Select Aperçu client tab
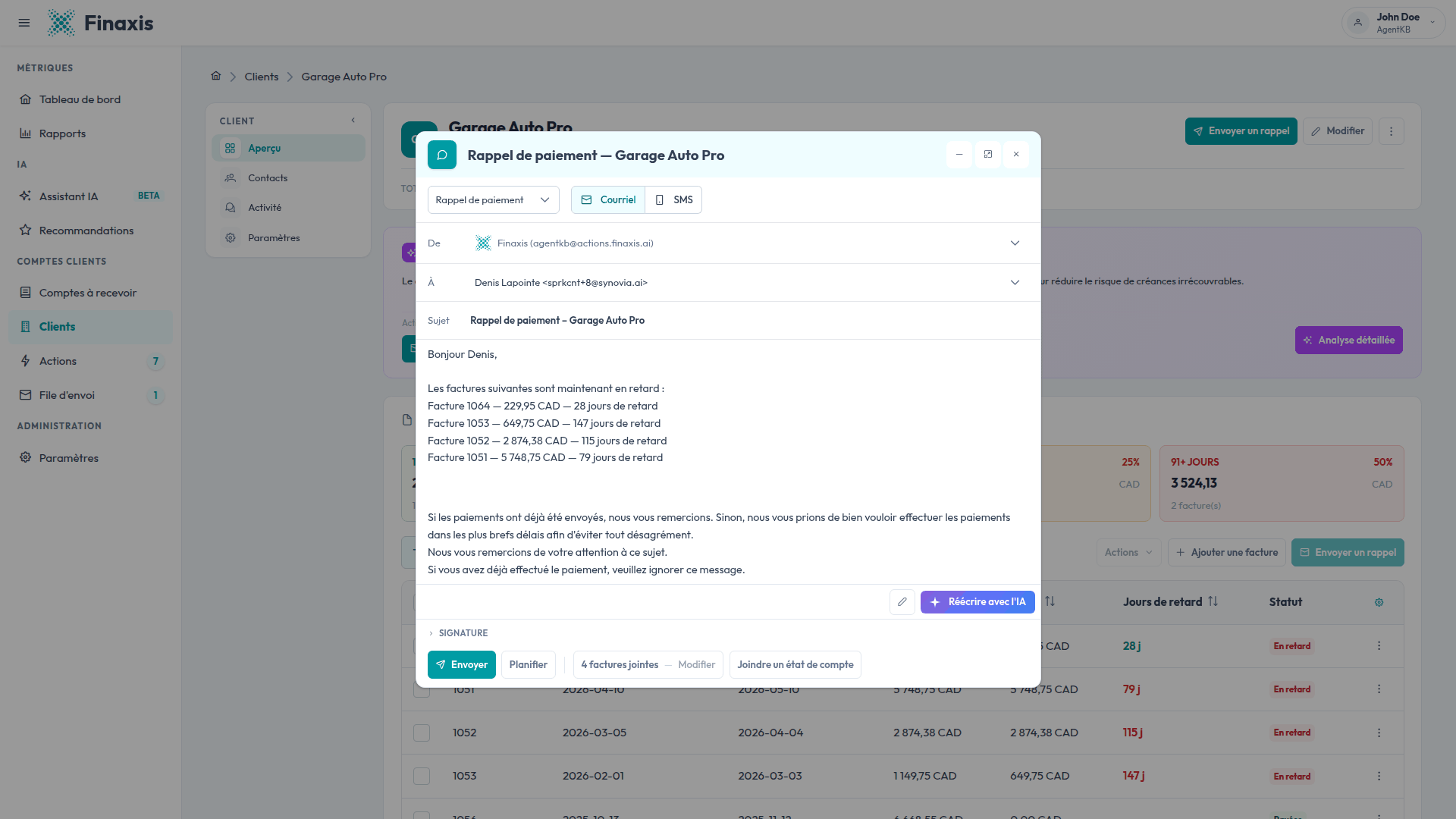 [x=288, y=148]
